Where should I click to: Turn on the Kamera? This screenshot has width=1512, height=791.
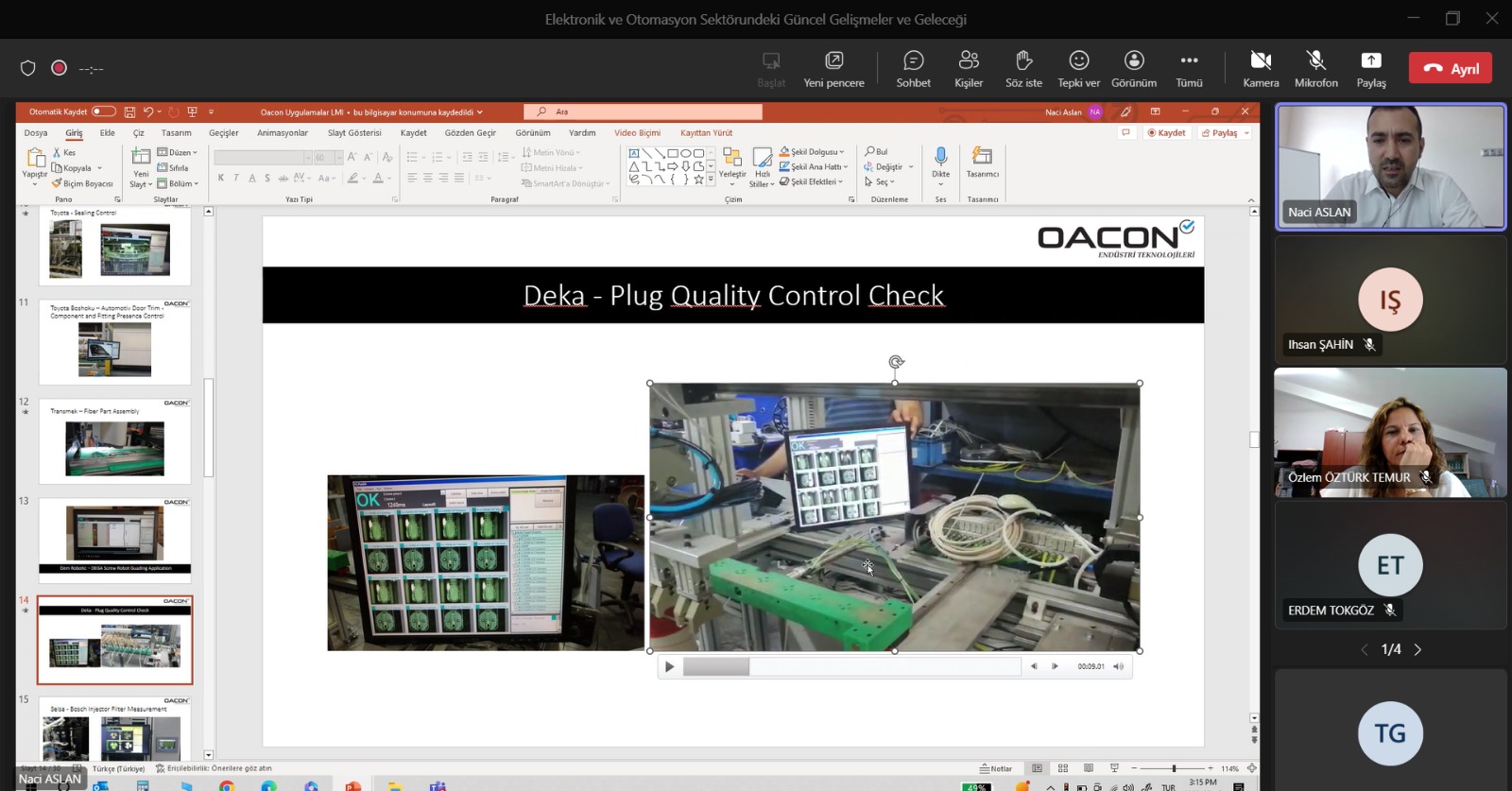tap(1261, 69)
